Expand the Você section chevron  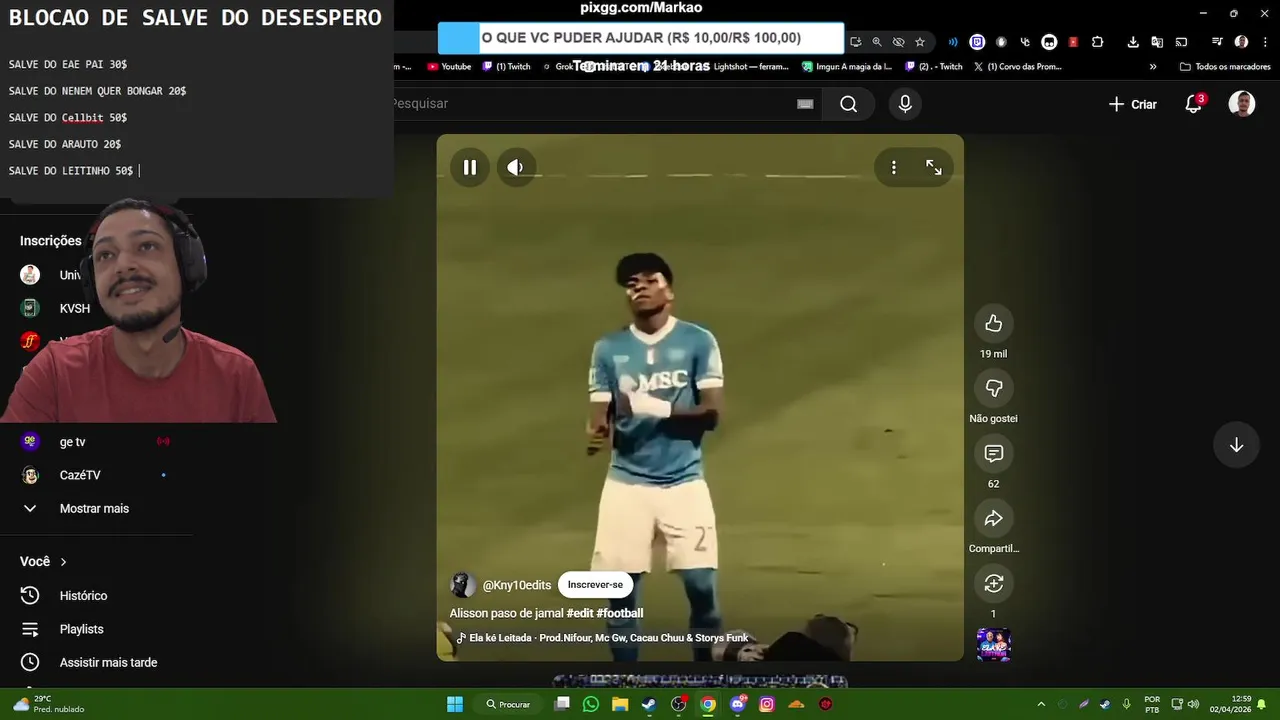63,562
